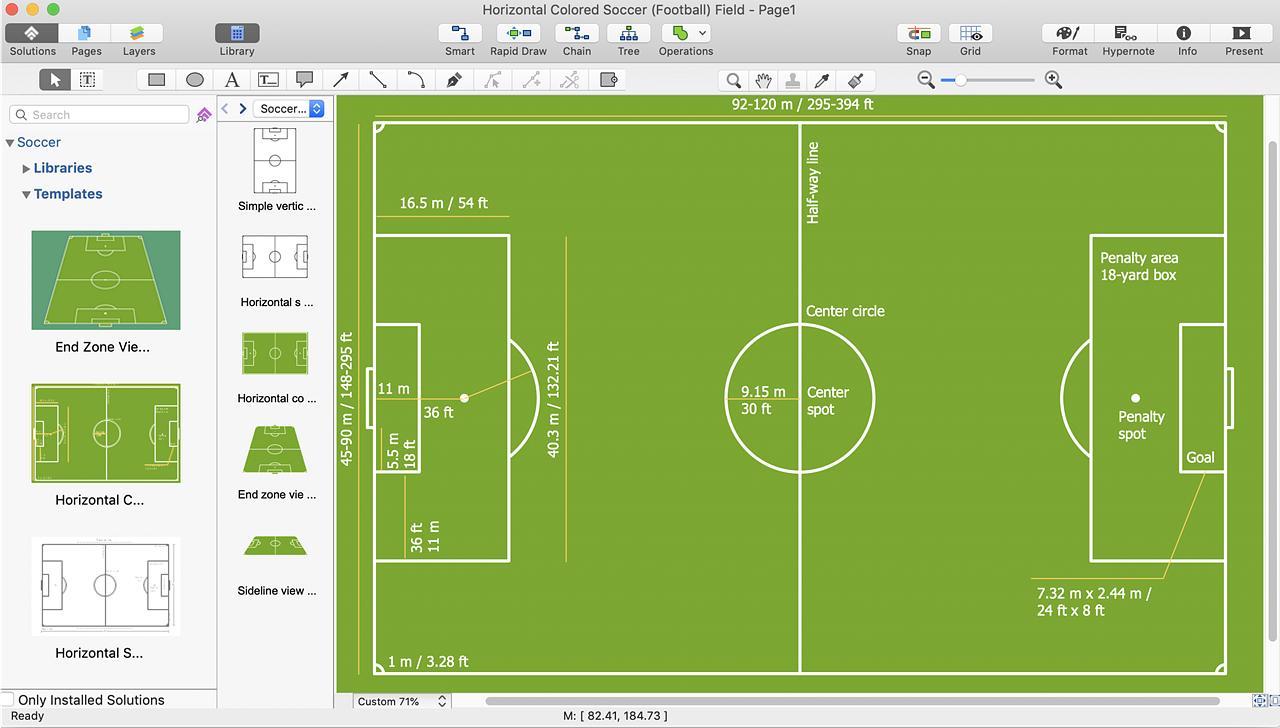Select the Ellipse drawing tool
1280x728 pixels.
click(x=195, y=79)
